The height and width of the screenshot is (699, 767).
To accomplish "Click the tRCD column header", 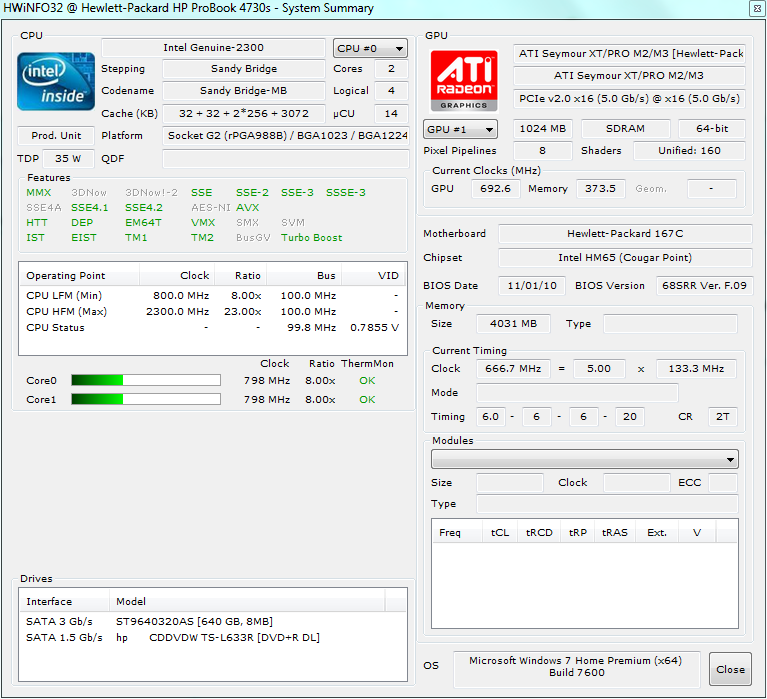I will click(539, 532).
